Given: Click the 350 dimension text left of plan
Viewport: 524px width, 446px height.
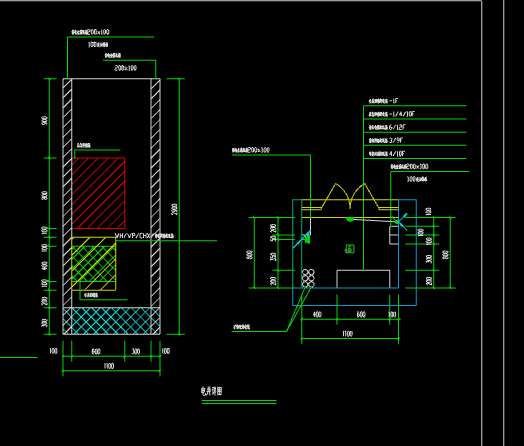Looking at the screenshot, I should (x=273, y=257).
